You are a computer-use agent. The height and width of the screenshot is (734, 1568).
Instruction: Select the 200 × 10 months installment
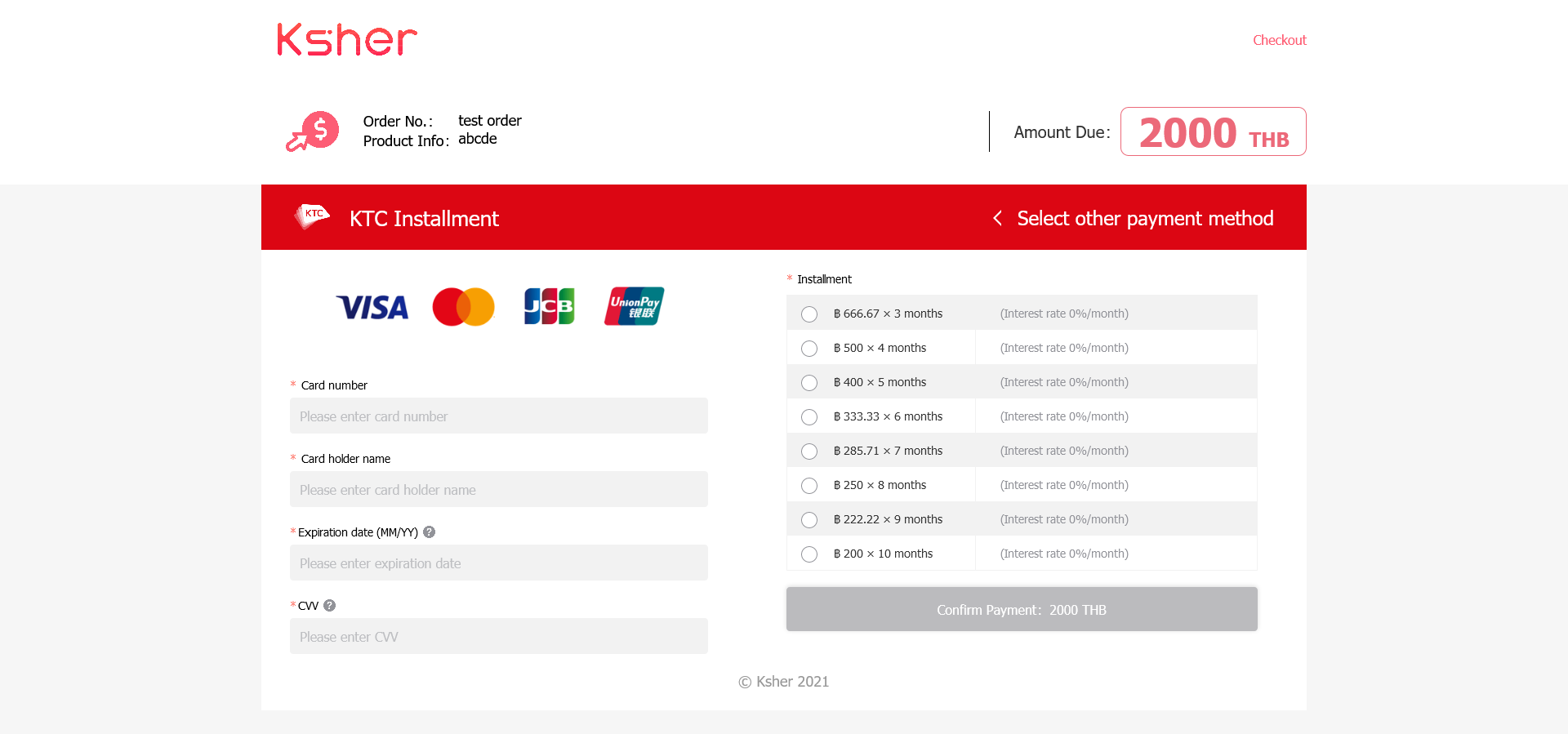point(809,554)
